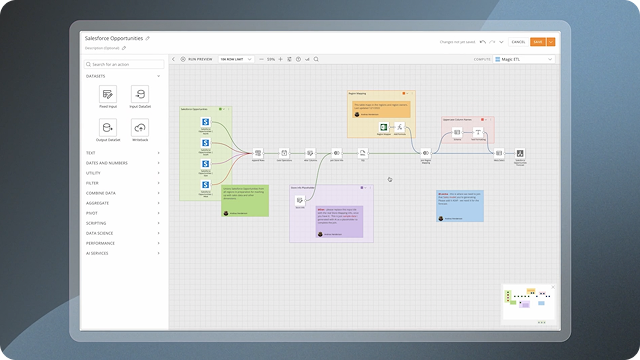This screenshot has width=640, height=360.
Task: Select the Add Formula tile
Action: click(400, 127)
